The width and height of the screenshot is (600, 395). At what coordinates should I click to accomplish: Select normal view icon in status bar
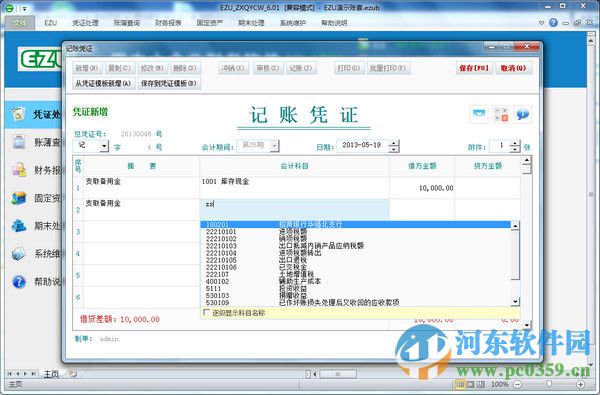pyautogui.click(x=460, y=384)
